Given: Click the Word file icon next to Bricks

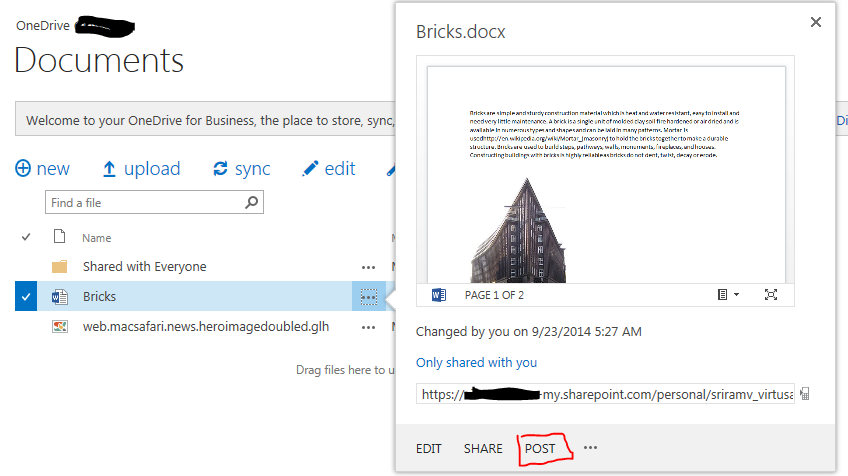Looking at the screenshot, I should click(x=59, y=296).
